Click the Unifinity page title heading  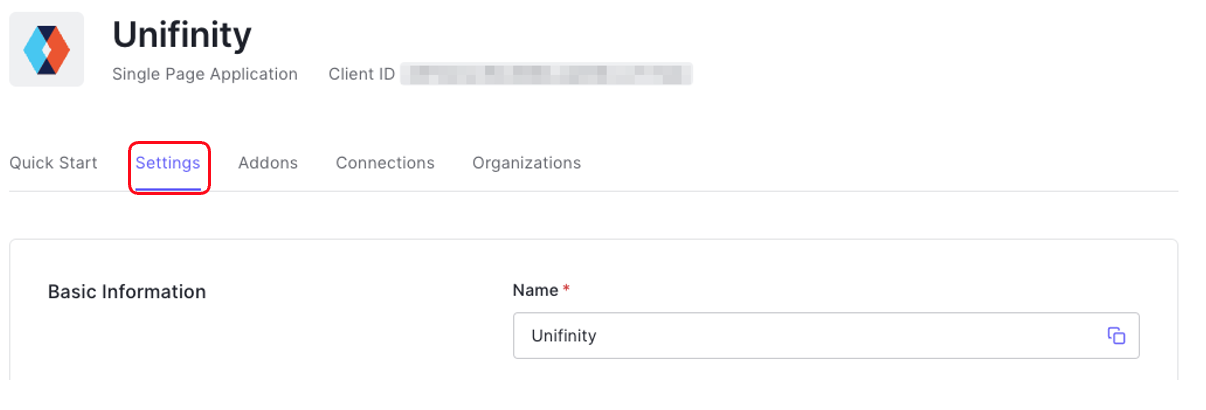click(x=182, y=35)
